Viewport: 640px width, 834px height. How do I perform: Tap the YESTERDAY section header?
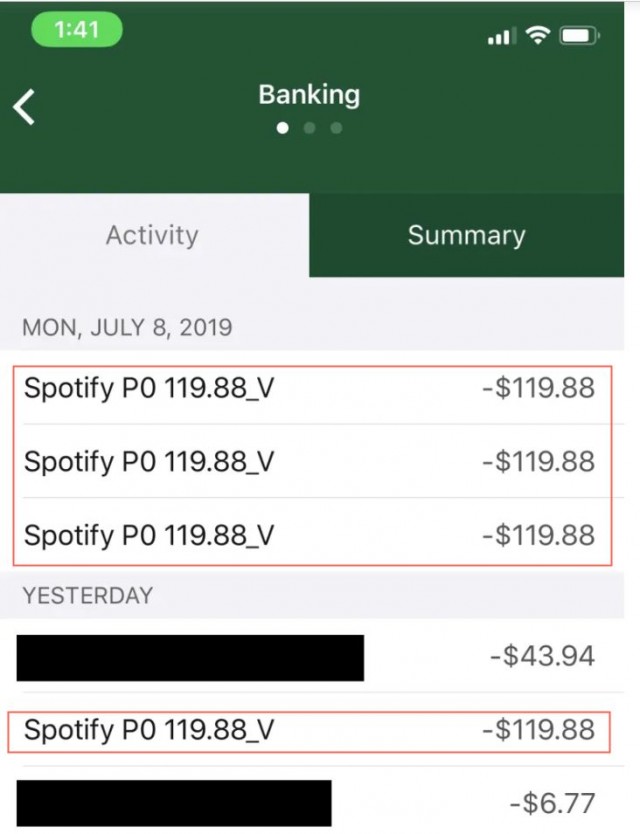88,595
